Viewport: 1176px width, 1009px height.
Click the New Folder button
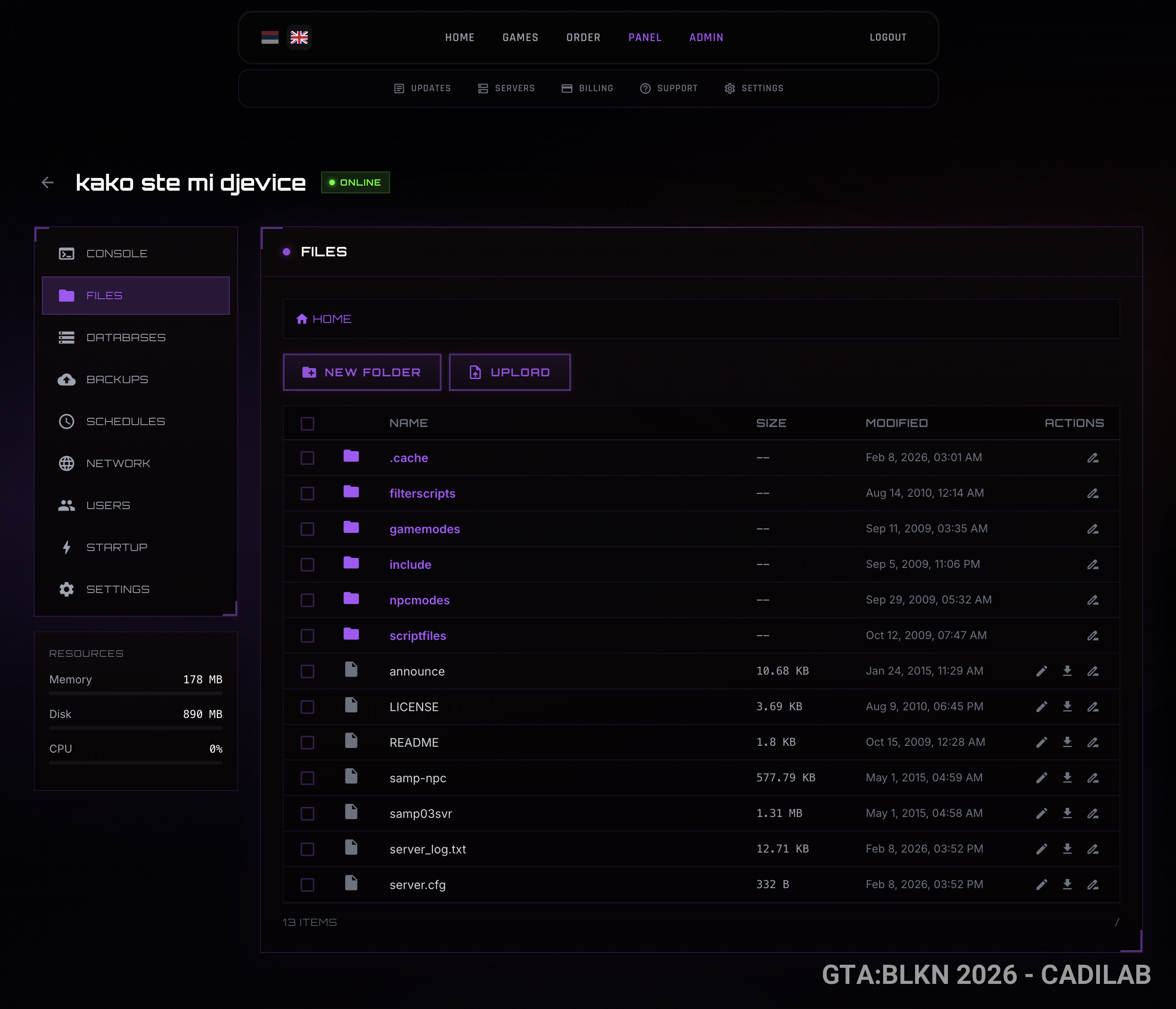362,372
